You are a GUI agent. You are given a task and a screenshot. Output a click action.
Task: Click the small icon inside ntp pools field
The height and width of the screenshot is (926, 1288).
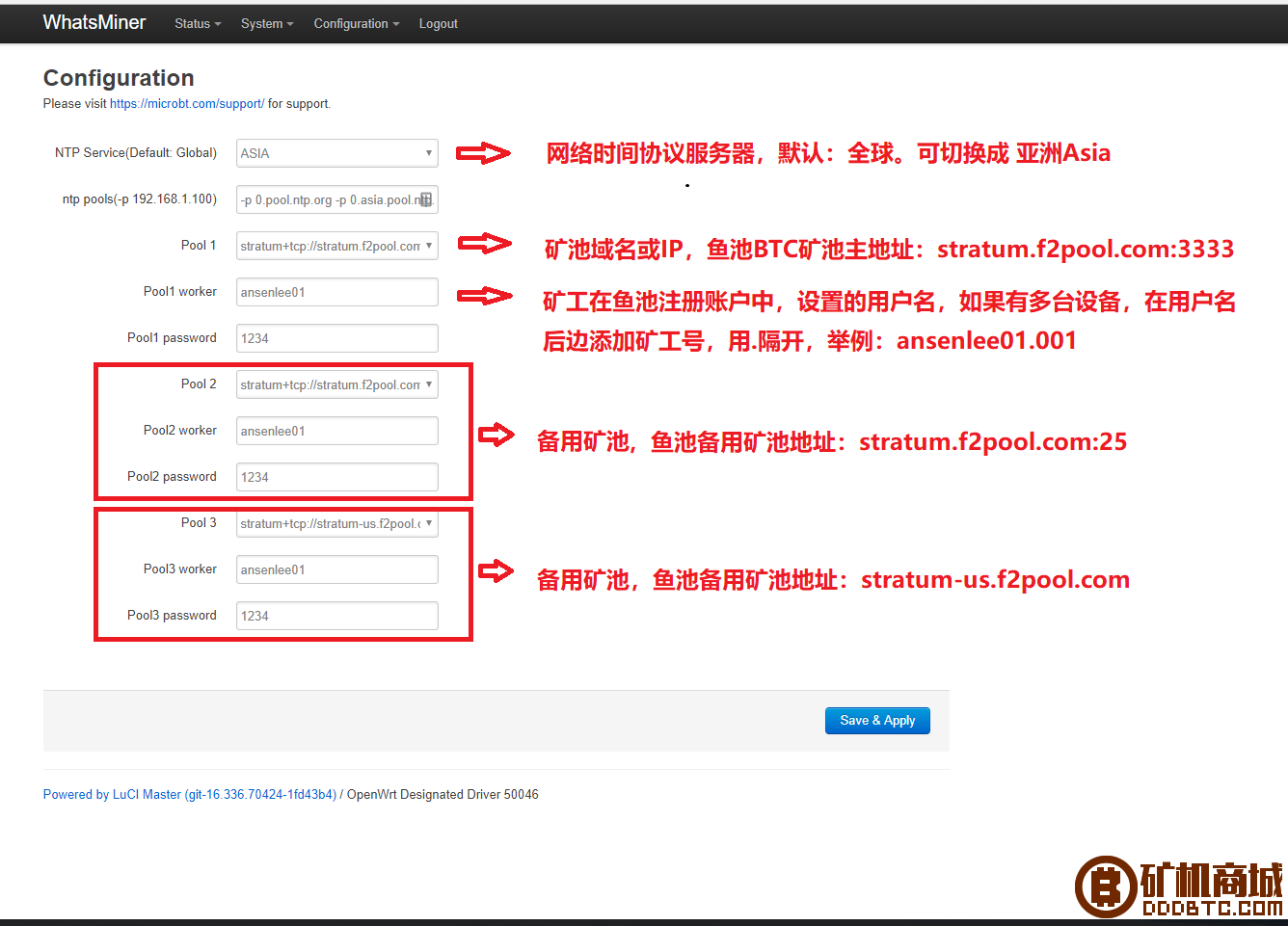(426, 199)
